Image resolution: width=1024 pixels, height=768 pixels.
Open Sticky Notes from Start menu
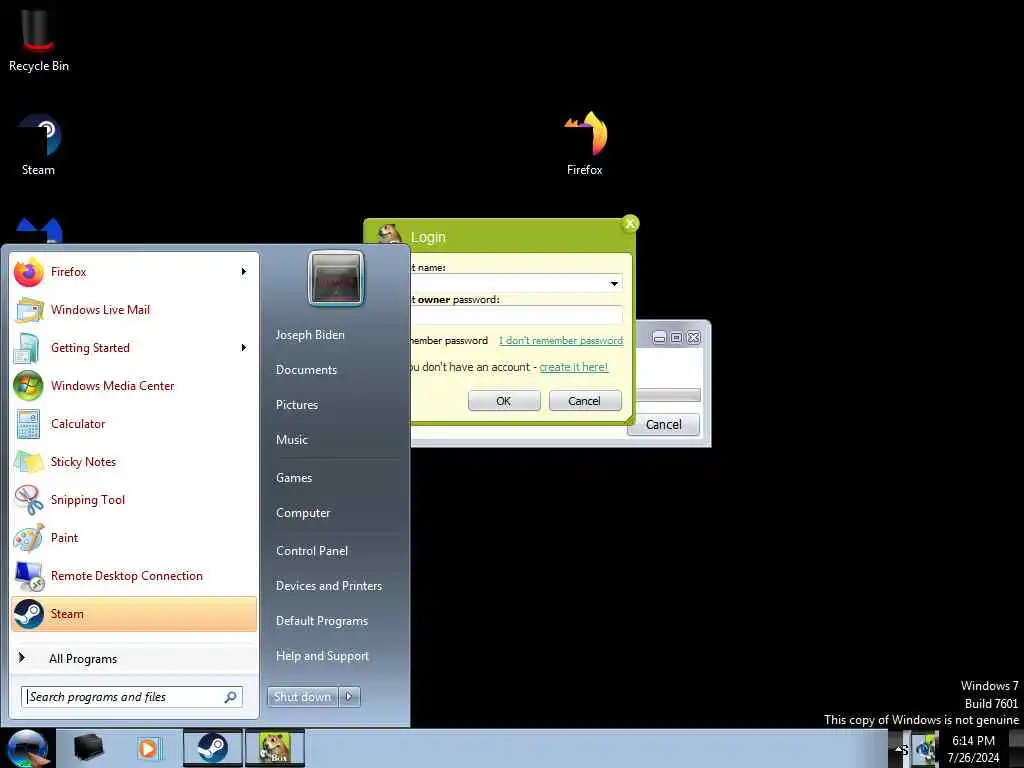pyautogui.click(x=134, y=462)
